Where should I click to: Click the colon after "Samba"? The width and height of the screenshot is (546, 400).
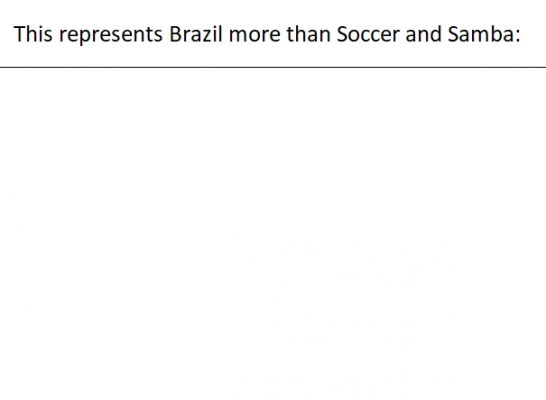tap(517, 36)
